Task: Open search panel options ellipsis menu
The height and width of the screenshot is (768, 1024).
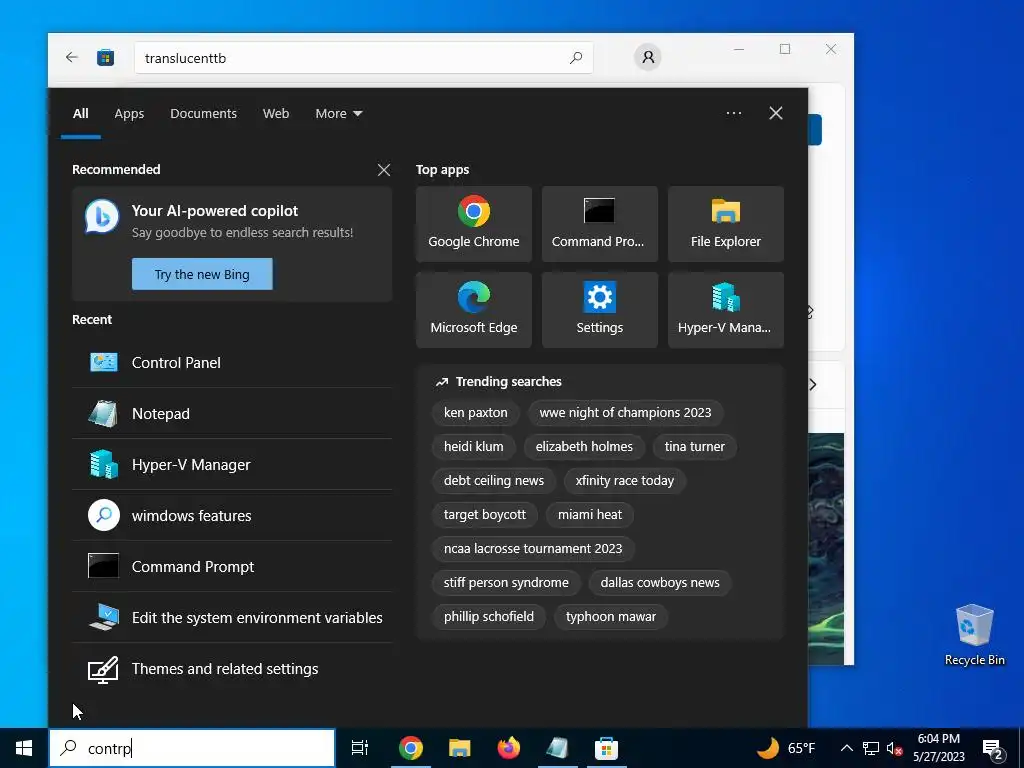Action: coord(733,113)
